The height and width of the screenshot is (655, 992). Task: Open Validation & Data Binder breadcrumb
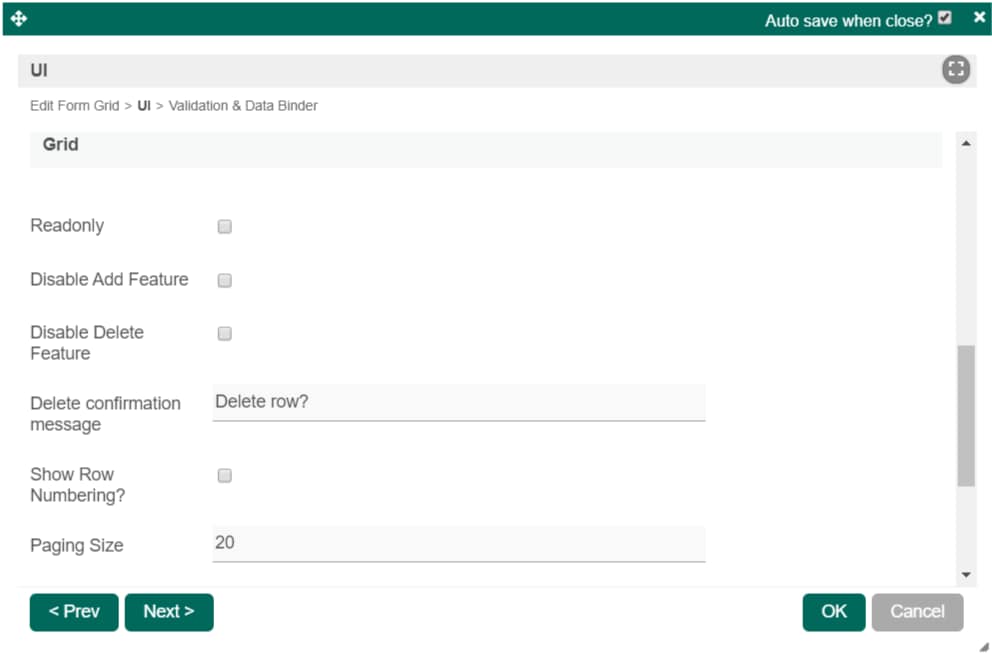[243, 106]
